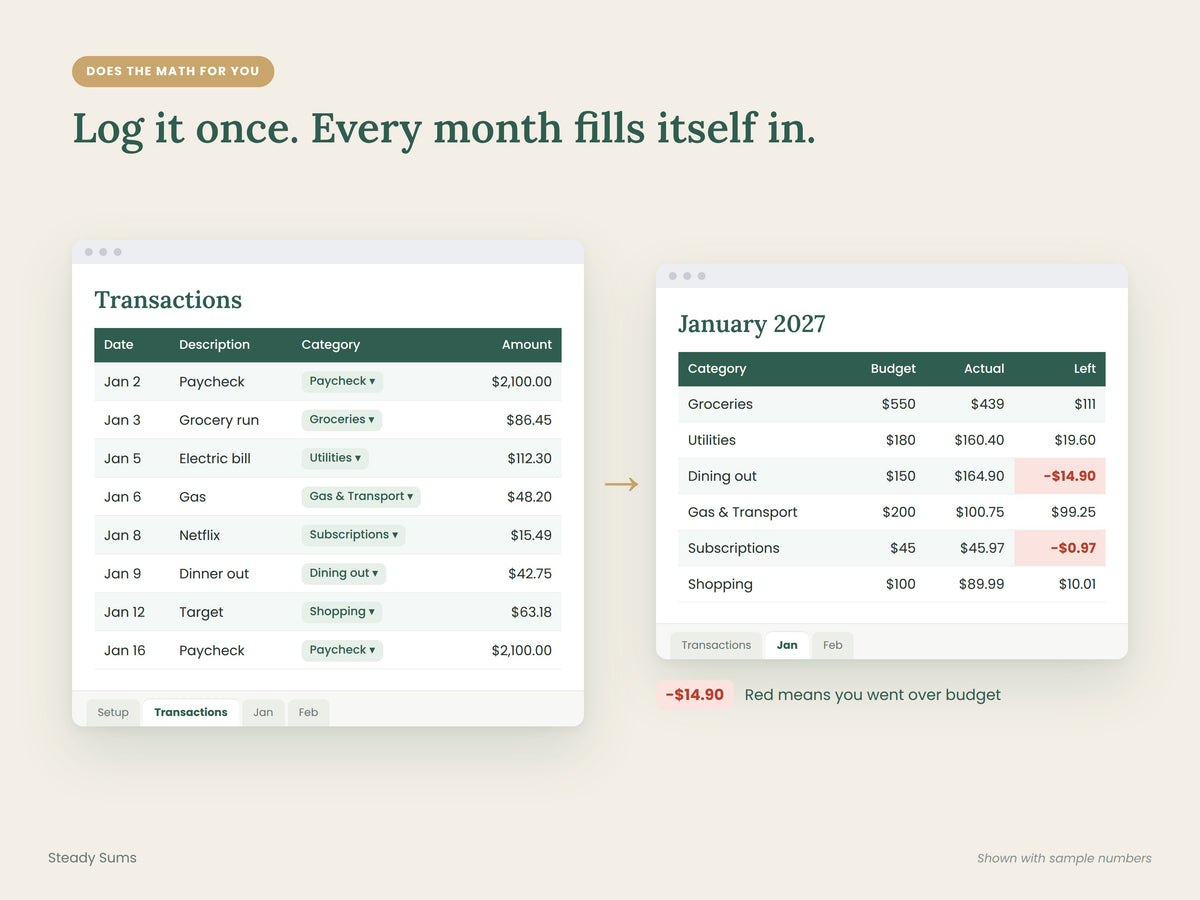Click the Amount column header

(527, 345)
